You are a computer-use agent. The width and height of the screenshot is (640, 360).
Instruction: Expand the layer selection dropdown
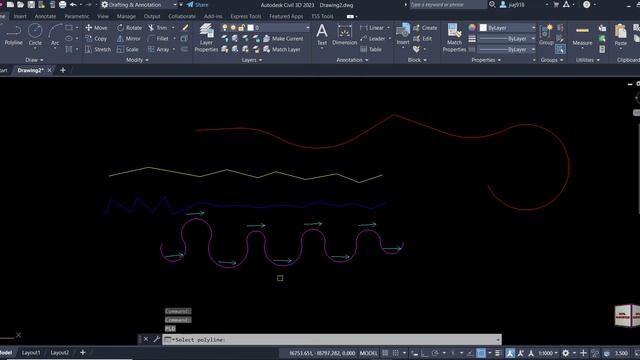tap(307, 28)
